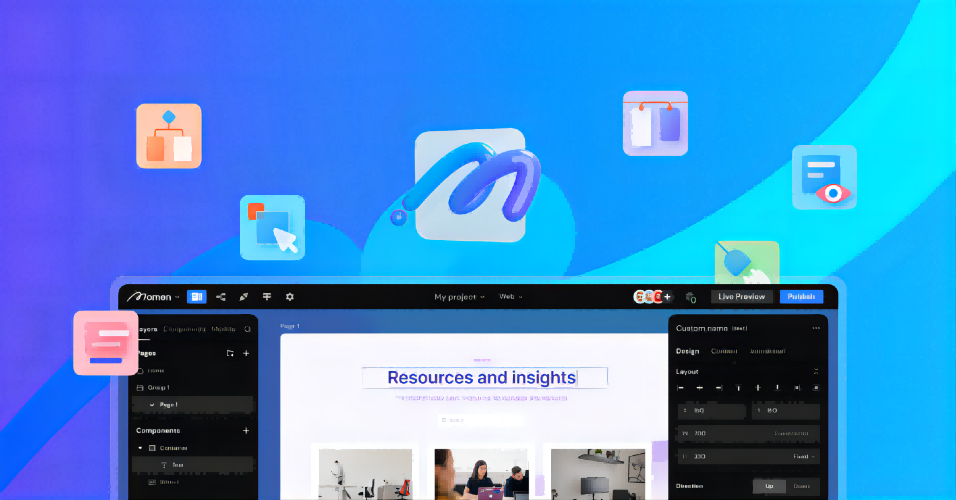This screenshot has height=500, width=956.
Task: Switch to the Layers tab
Action: point(148,329)
